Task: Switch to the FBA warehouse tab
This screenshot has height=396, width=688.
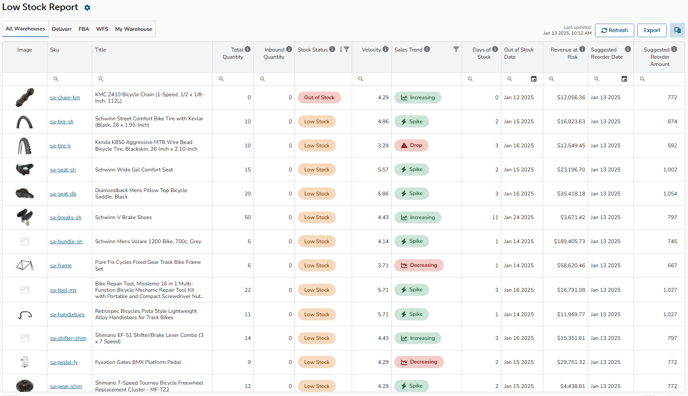Action: (x=84, y=29)
